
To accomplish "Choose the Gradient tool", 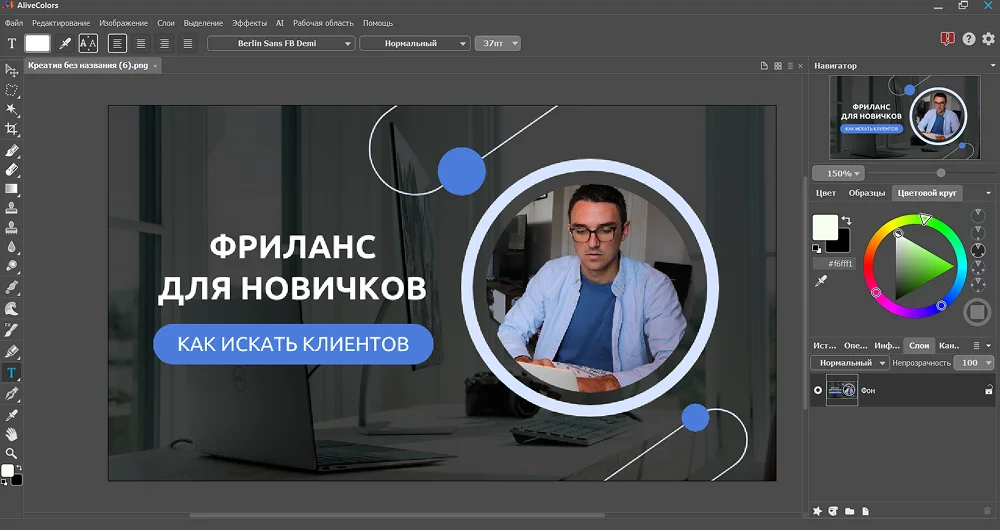I will 12,188.
